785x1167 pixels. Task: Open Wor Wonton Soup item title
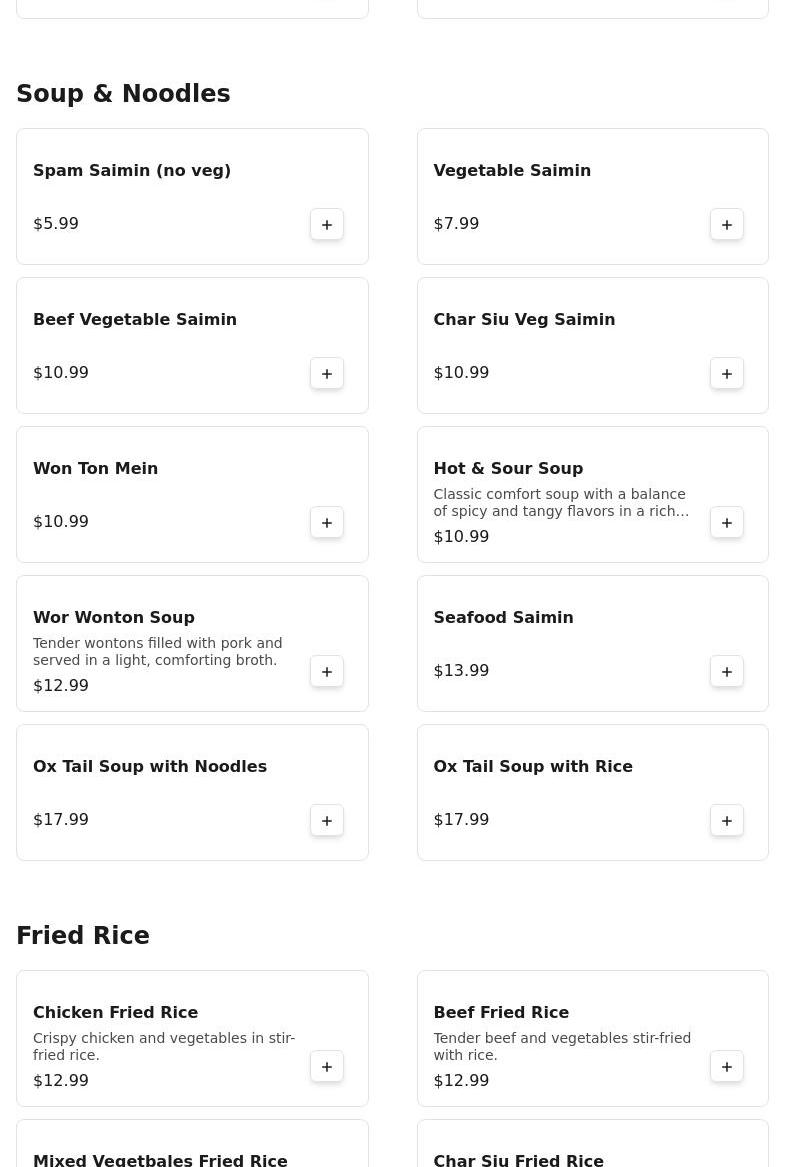click(114, 617)
